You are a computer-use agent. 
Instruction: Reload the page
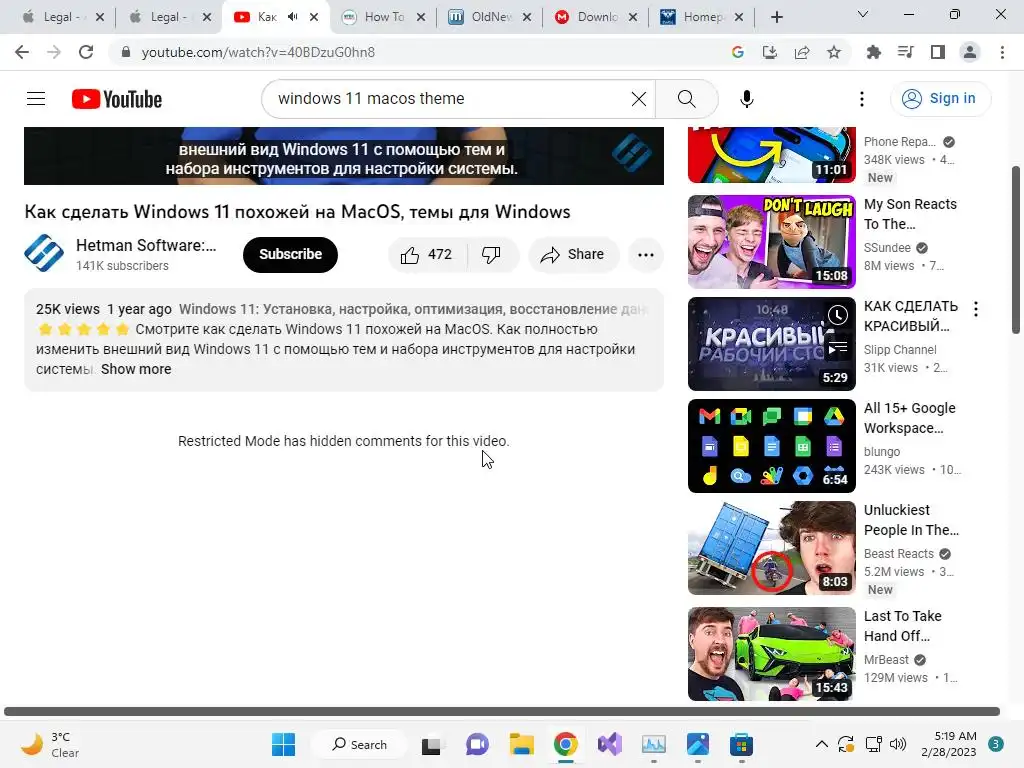(x=86, y=52)
